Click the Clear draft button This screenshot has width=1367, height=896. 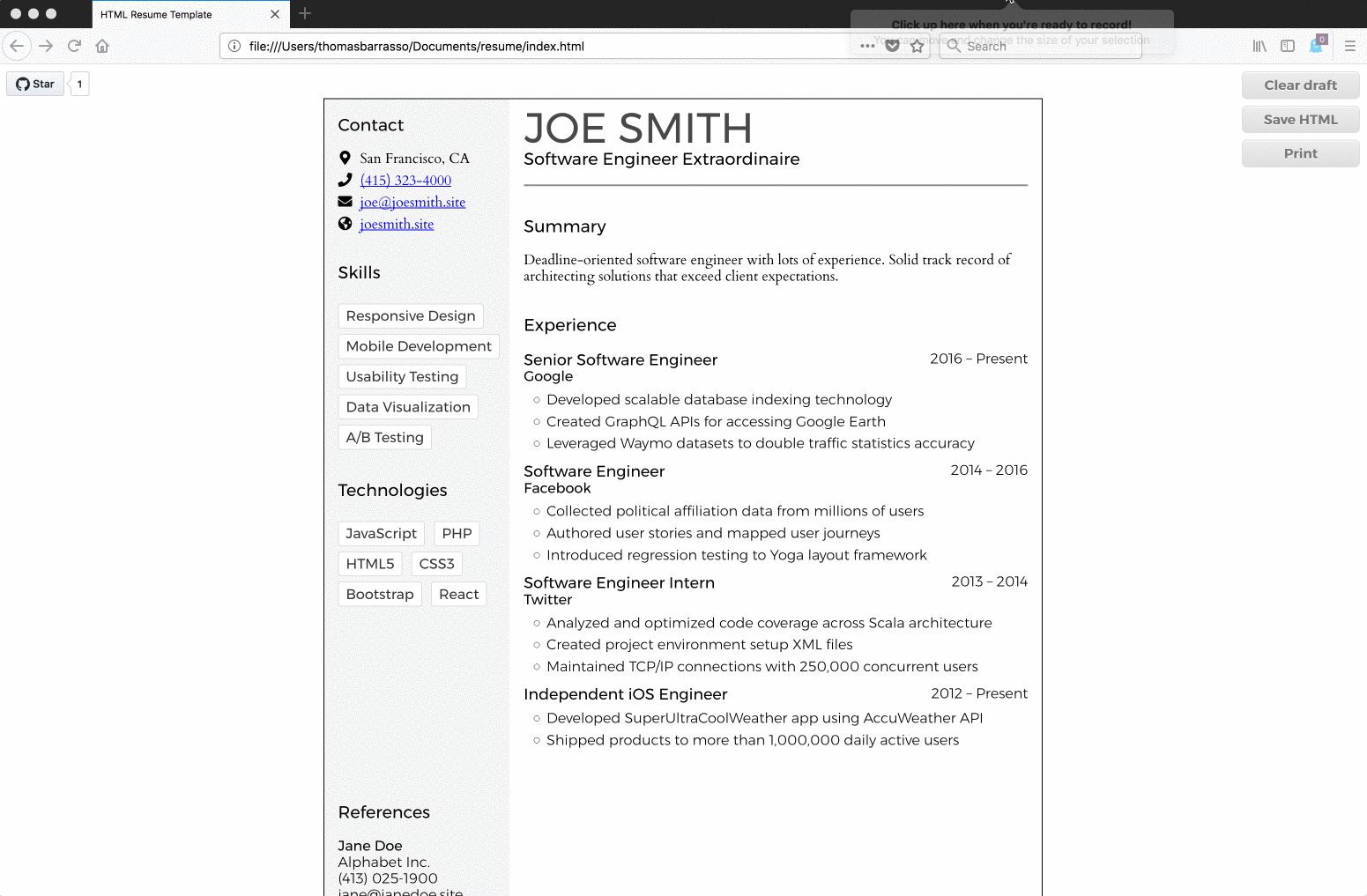point(1300,85)
